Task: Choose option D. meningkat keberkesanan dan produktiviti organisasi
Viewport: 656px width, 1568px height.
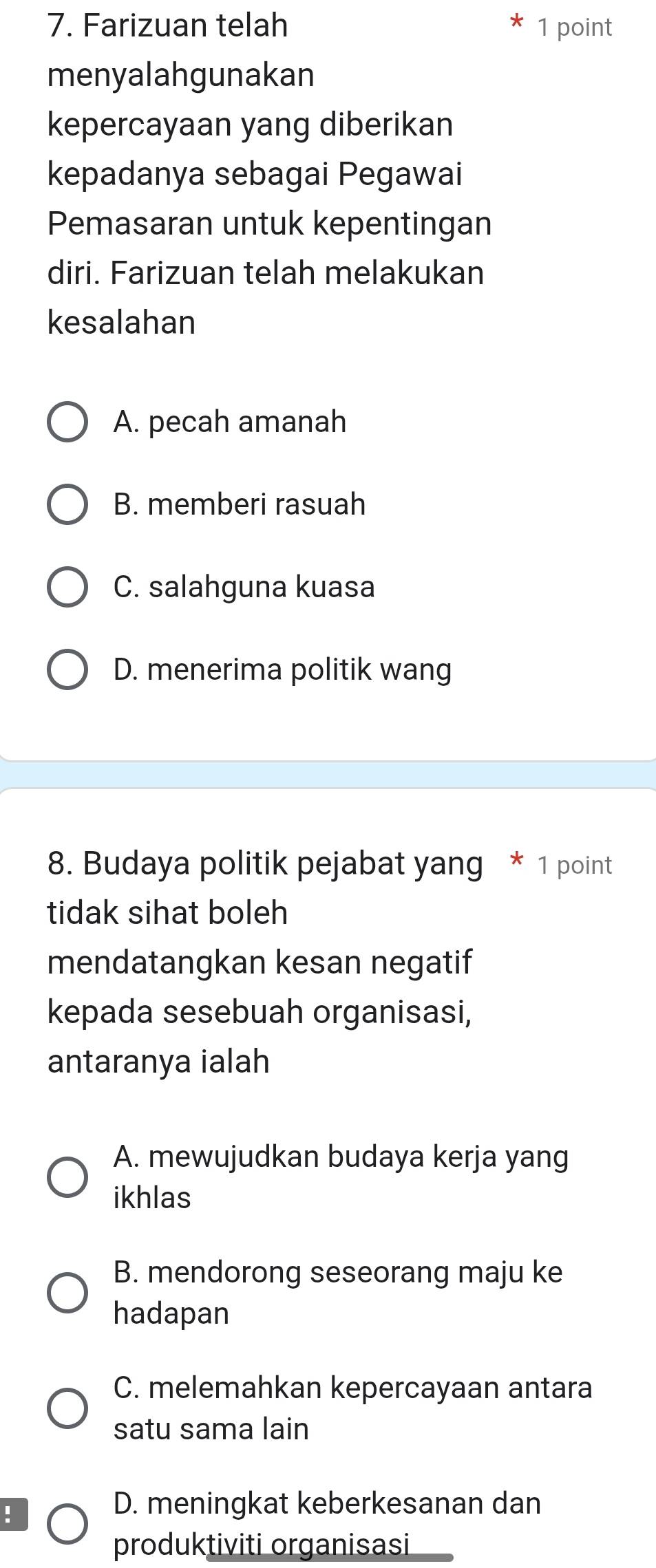Action: coord(67,1523)
